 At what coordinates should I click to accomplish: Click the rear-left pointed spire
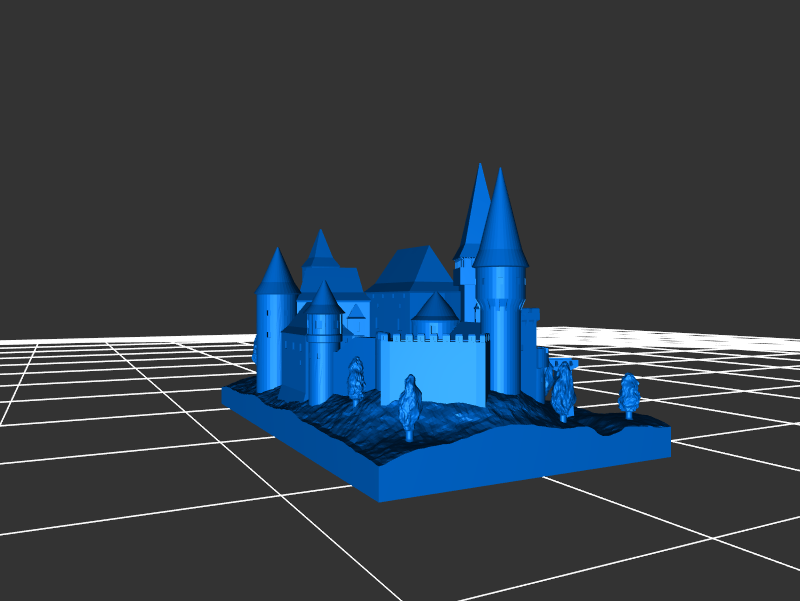point(320,248)
